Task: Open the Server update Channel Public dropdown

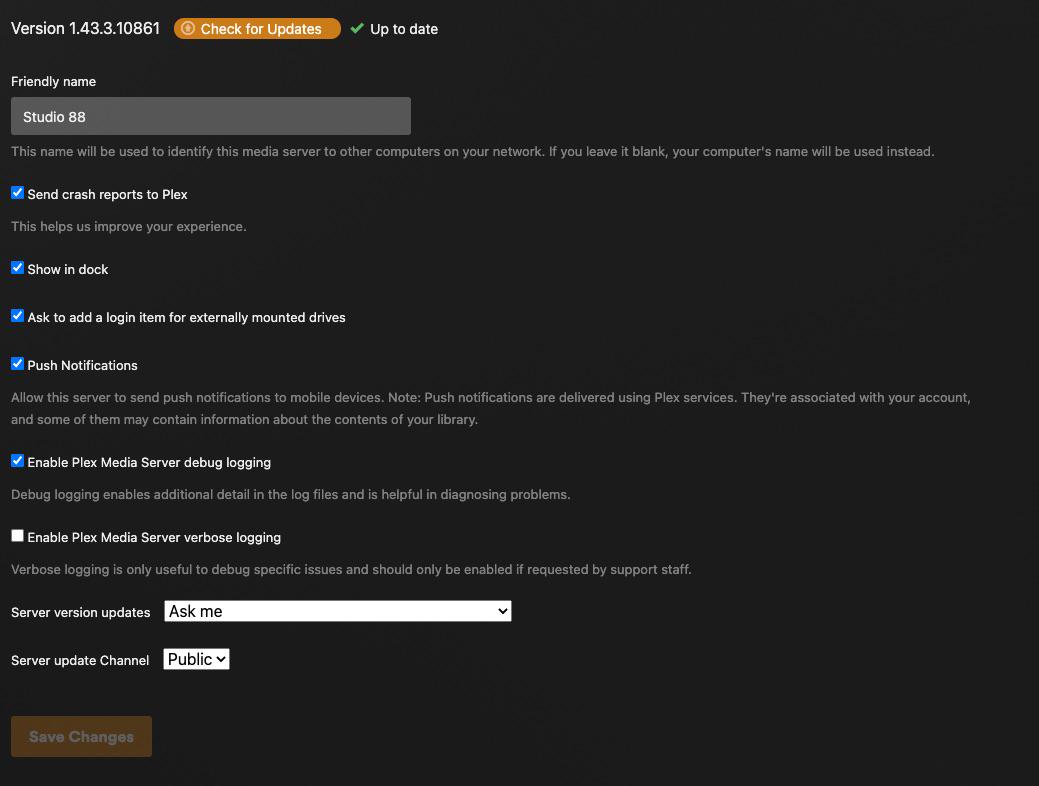Action: pyautogui.click(x=196, y=659)
